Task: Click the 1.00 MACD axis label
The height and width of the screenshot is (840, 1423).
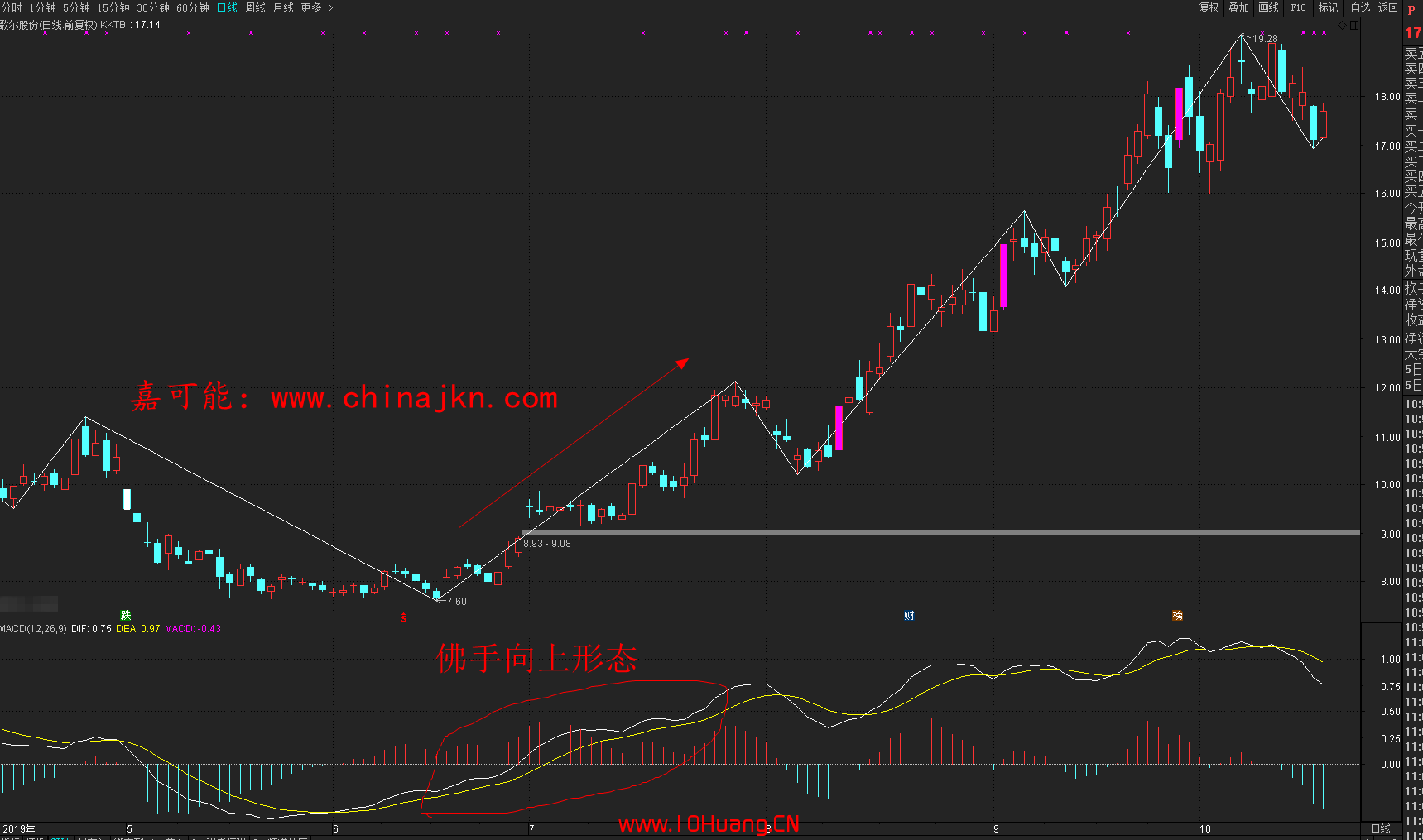Action: (1390, 660)
